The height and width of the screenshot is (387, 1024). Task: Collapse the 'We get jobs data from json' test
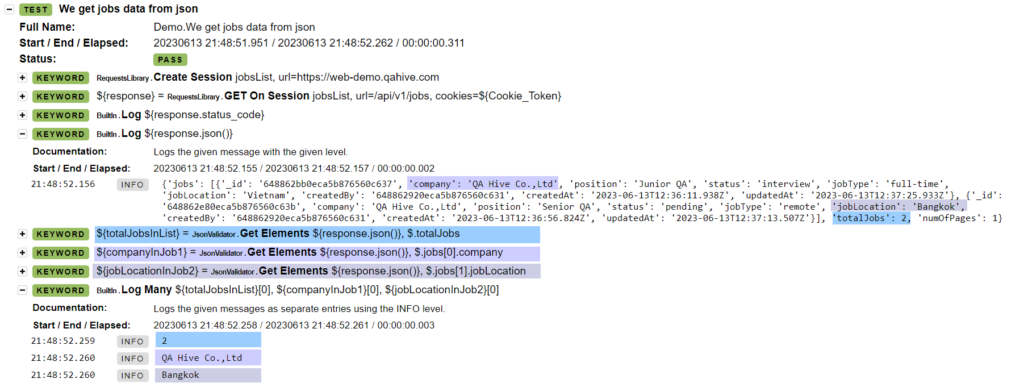point(9,9)
